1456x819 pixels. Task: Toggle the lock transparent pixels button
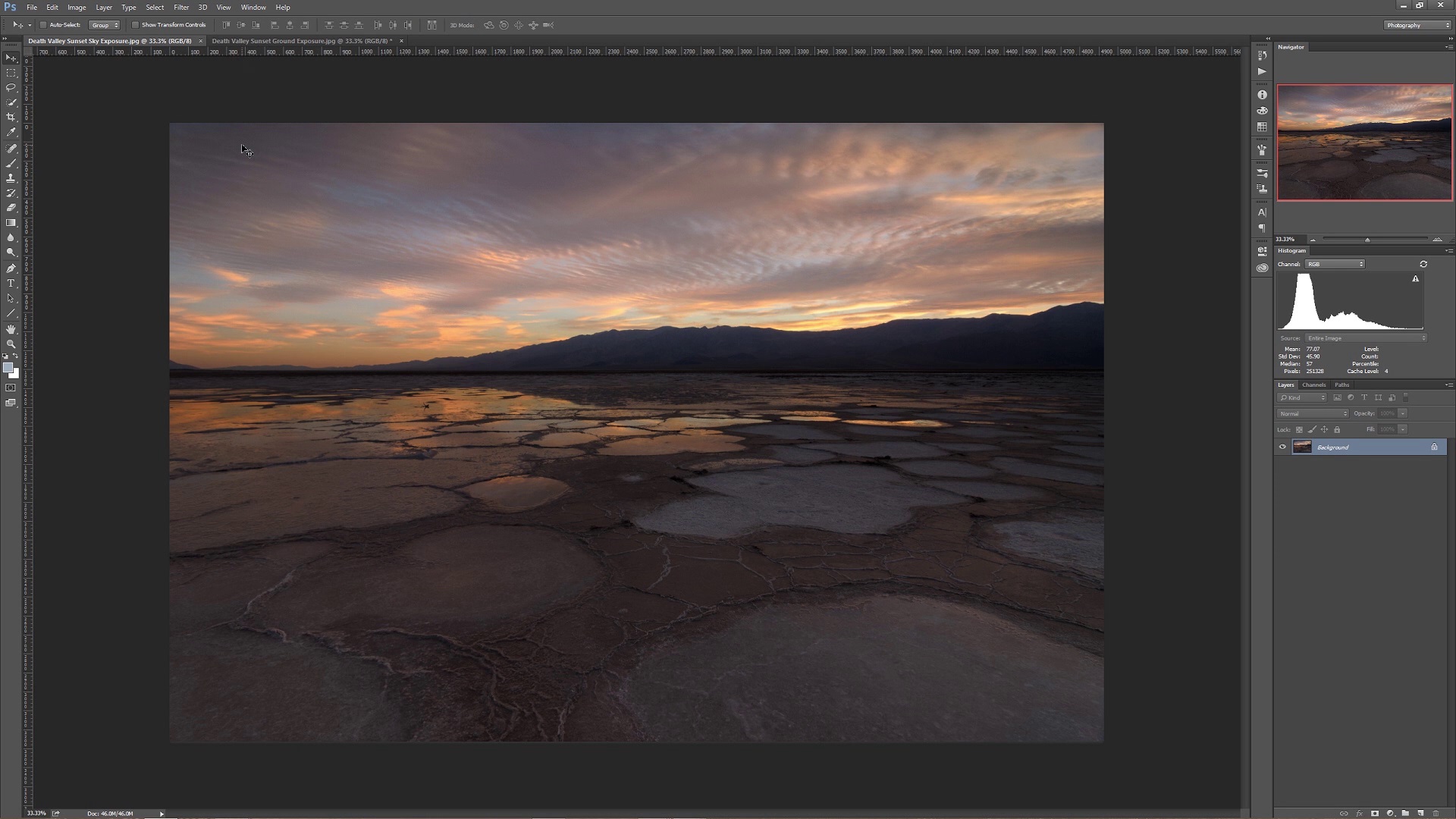click(1299, 430)
